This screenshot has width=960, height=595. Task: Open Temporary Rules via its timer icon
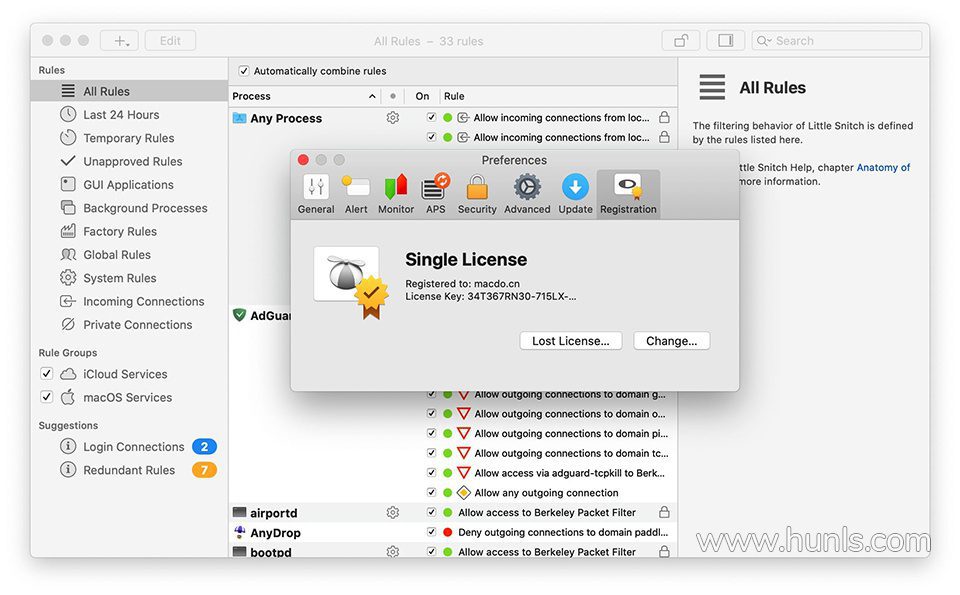tap(68, 138)
